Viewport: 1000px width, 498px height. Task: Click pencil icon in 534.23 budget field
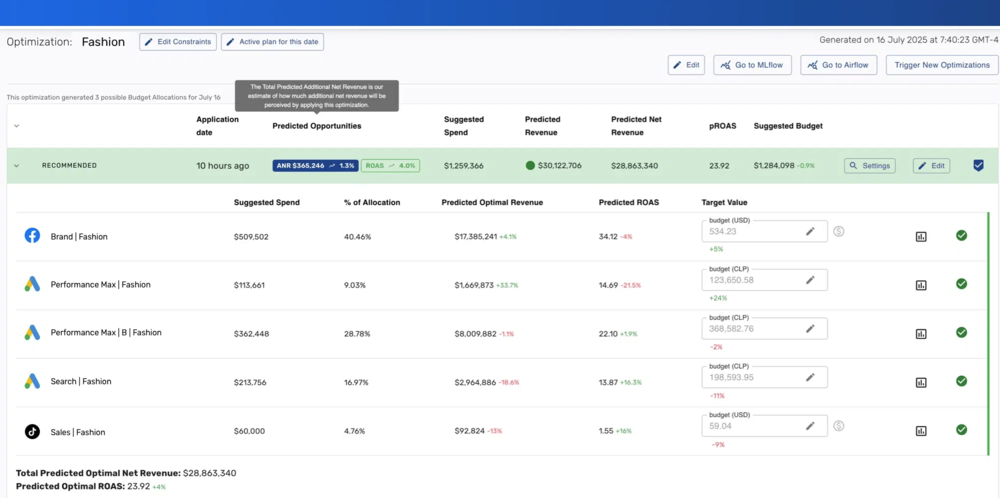810,231
